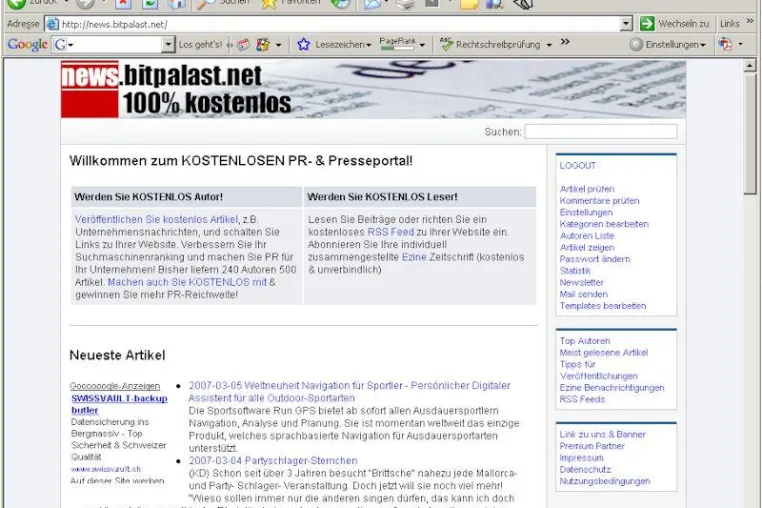Image resolution: width=762 pixels, height=508 pixels.
Task: Click the green Zurück back arrow
Action: (17, 4)
